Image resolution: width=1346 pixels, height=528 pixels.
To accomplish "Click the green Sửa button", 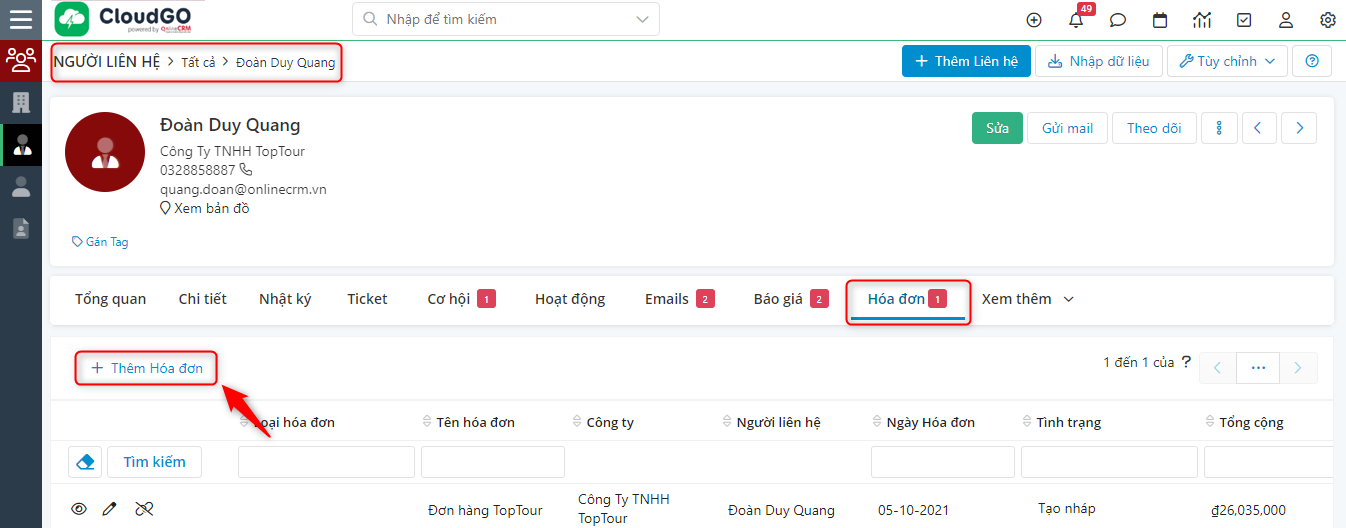I will pyautogui.click(x=997, y=128).
